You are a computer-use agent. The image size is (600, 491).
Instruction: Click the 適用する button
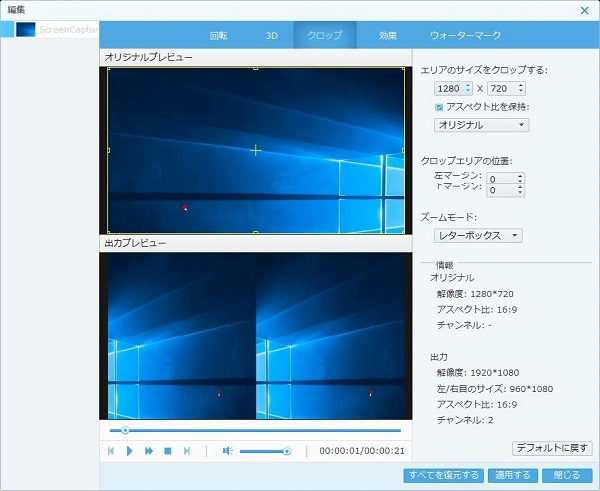(513, 475)
